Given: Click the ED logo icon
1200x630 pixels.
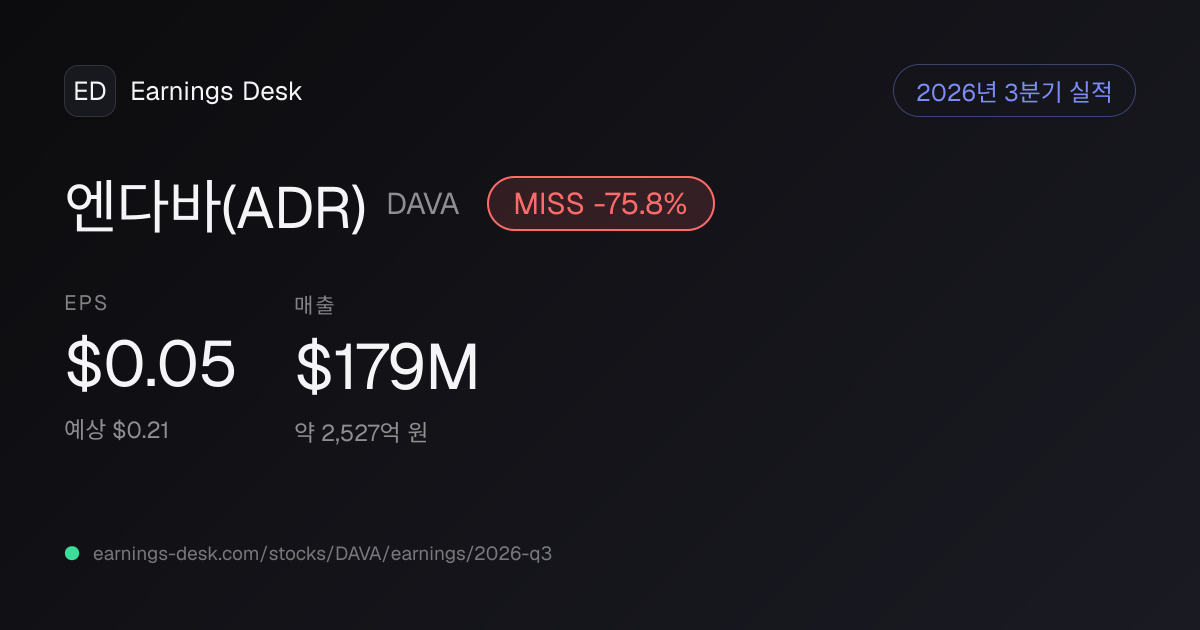Looking at the screenshot, I should (90, 91).
